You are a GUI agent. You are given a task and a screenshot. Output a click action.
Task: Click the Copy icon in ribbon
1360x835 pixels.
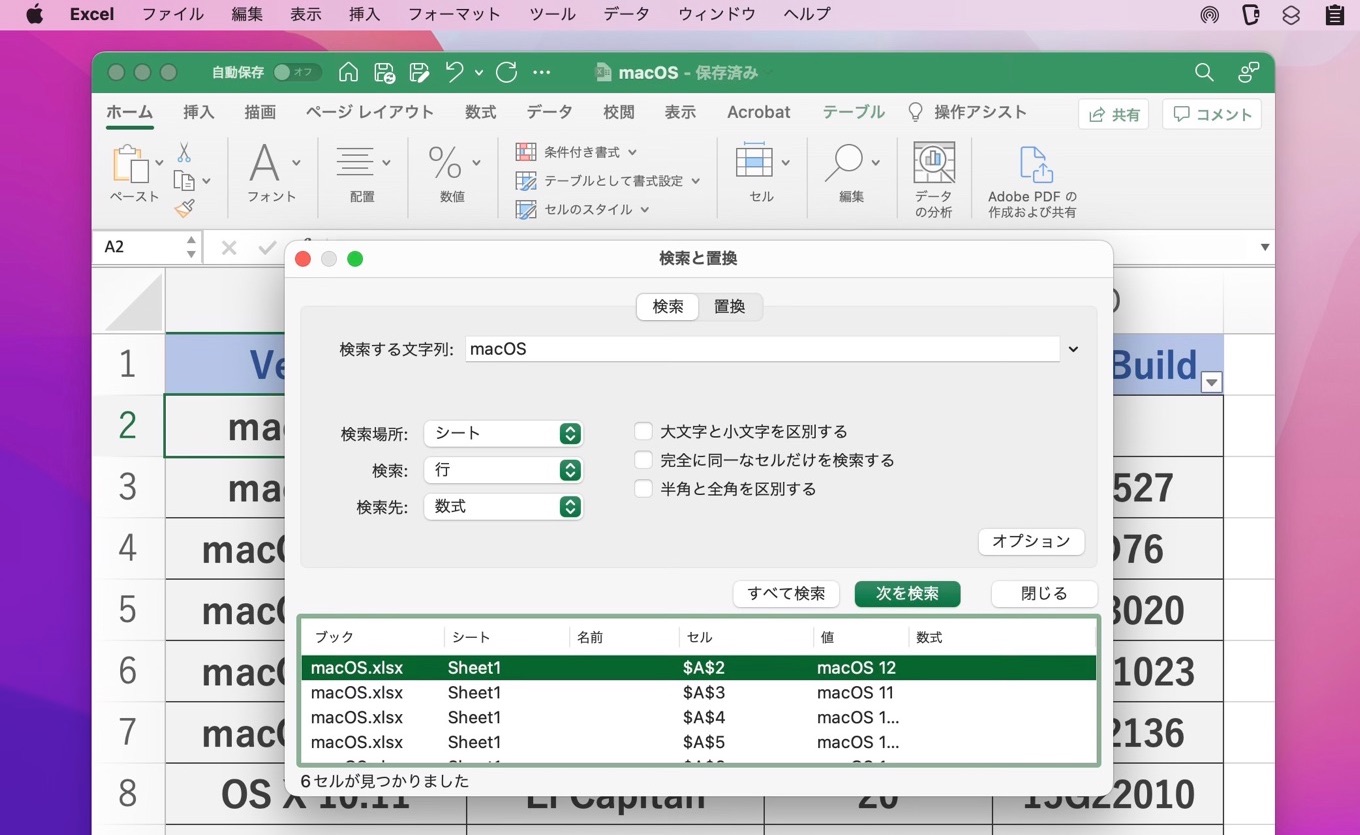point(184,181)
